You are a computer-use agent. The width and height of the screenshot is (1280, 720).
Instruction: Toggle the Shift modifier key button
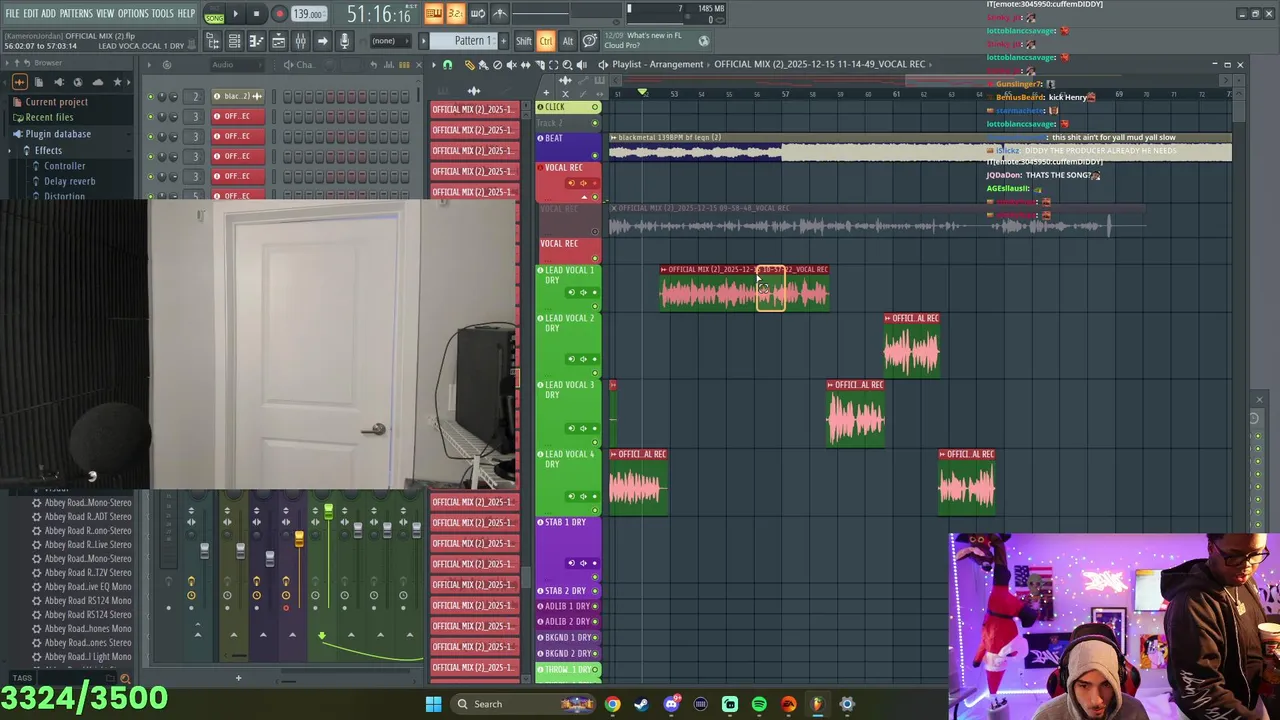524,41
